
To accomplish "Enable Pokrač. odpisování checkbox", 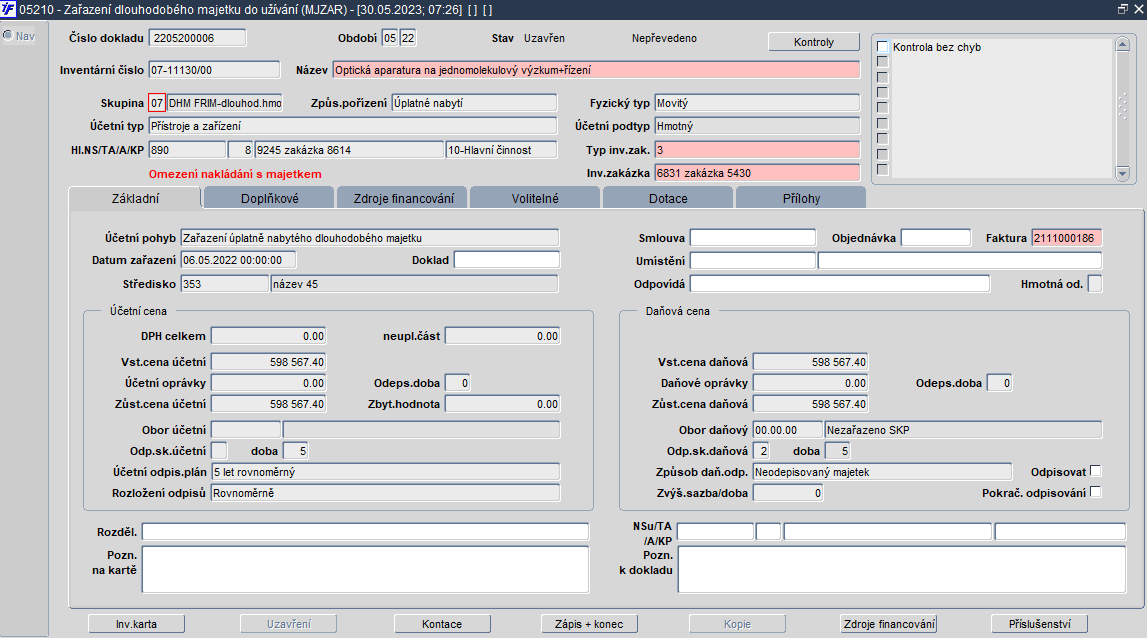I will coord(1096,492).
